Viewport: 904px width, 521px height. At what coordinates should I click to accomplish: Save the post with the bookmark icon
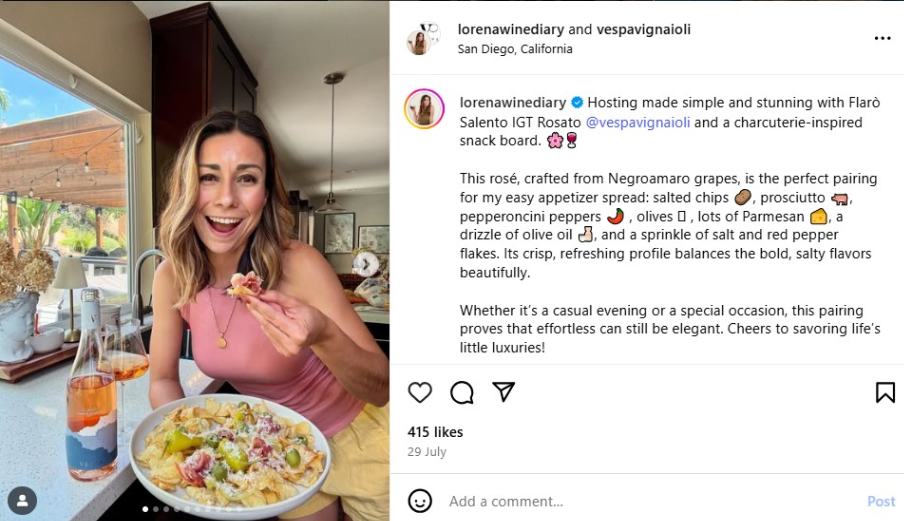[885, 392]
